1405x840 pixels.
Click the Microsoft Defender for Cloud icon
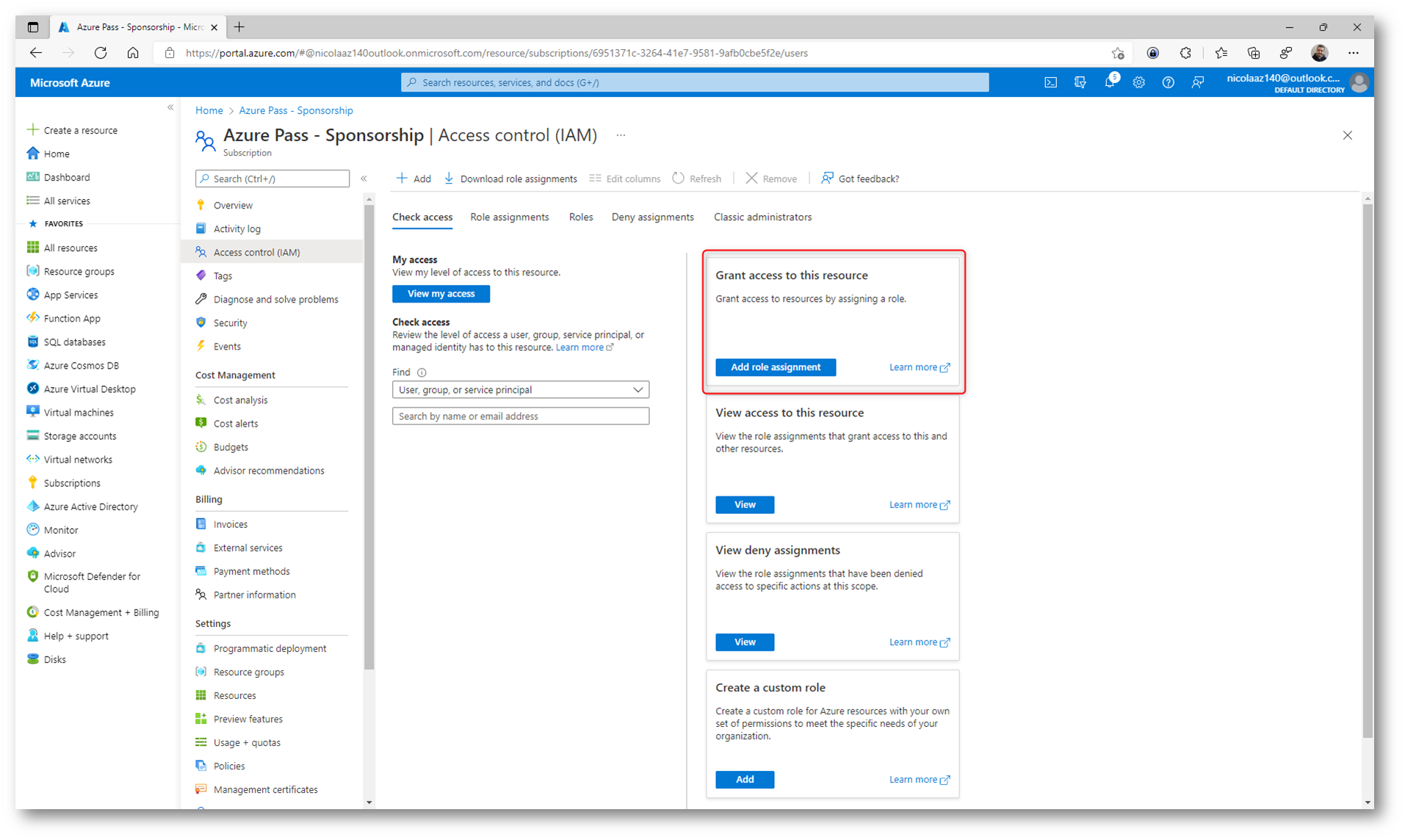pos(33,576)
